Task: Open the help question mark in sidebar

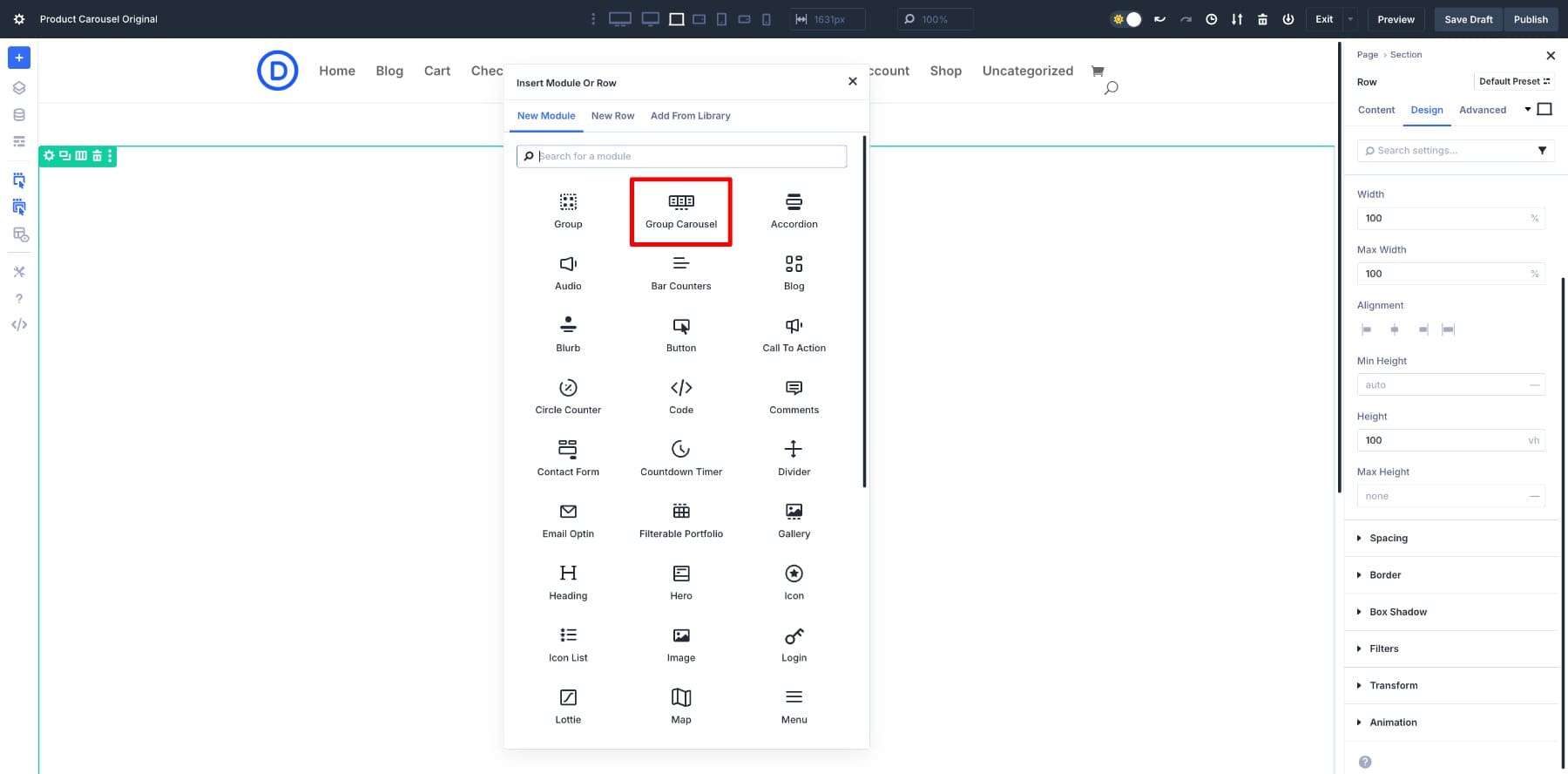Action: [19, 298]
